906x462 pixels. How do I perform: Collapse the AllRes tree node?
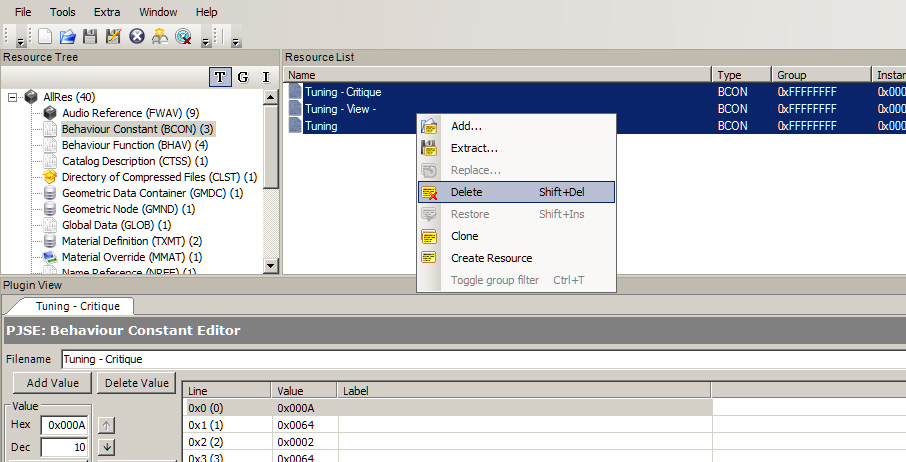[x=12, y=97]
